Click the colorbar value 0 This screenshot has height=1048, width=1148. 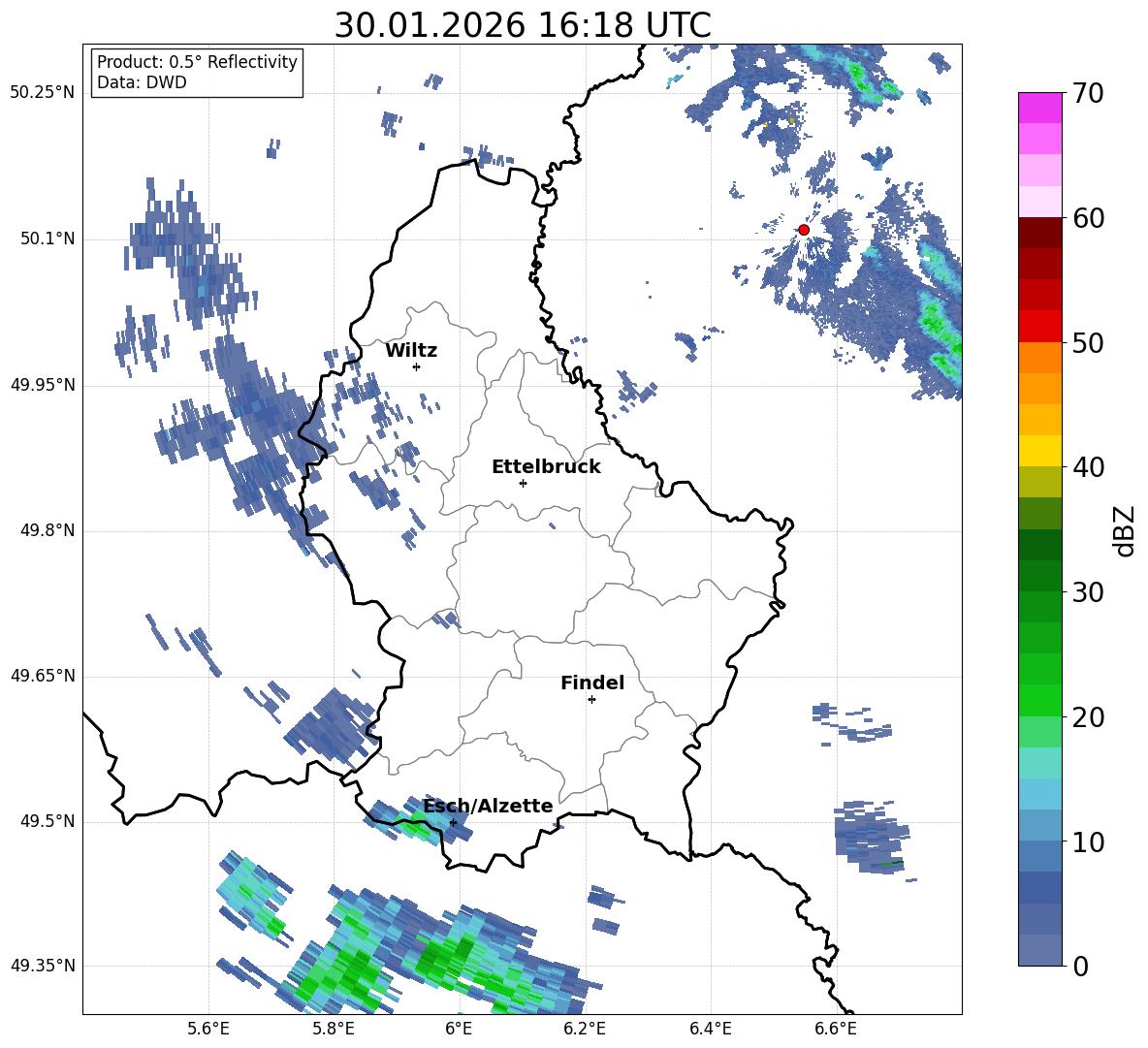(x=1081, y=967)
